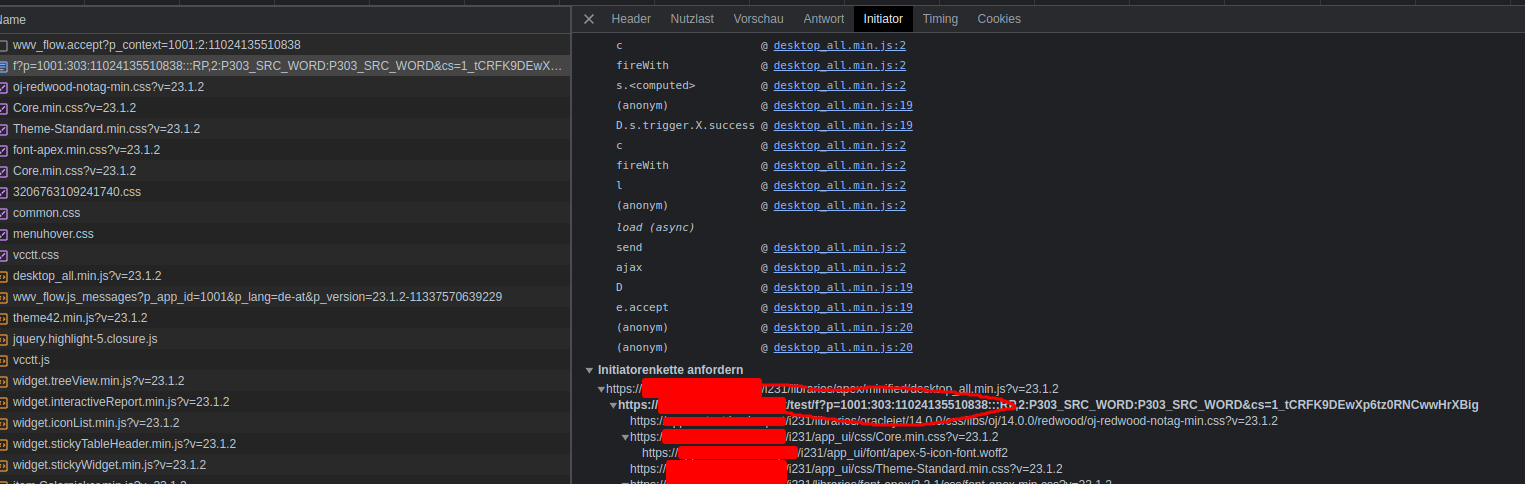Click the JS icon next to vcctt.js
The height and width of the screenshot is (484, 1525).
(x=4, y=360)
